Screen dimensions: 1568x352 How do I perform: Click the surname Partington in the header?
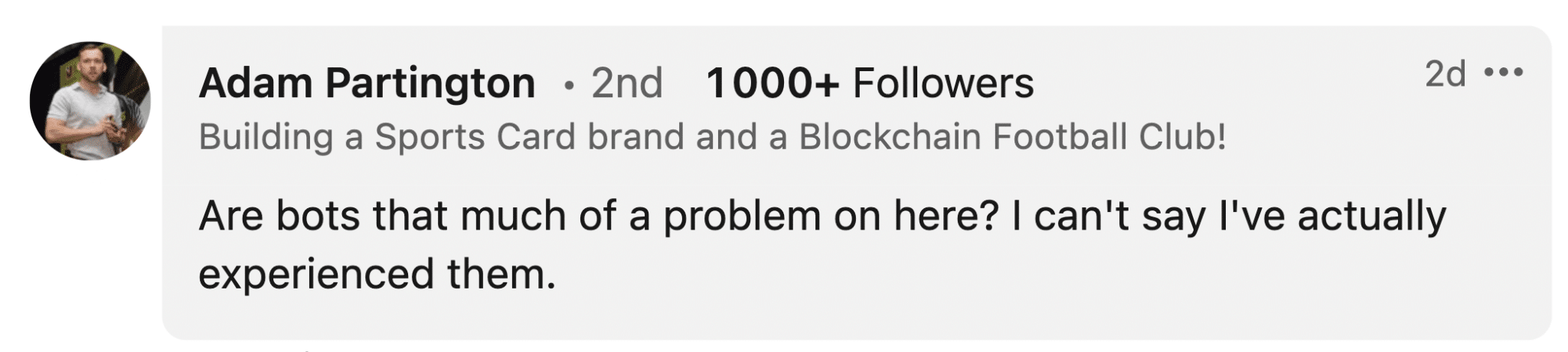(x=430, y=83)
